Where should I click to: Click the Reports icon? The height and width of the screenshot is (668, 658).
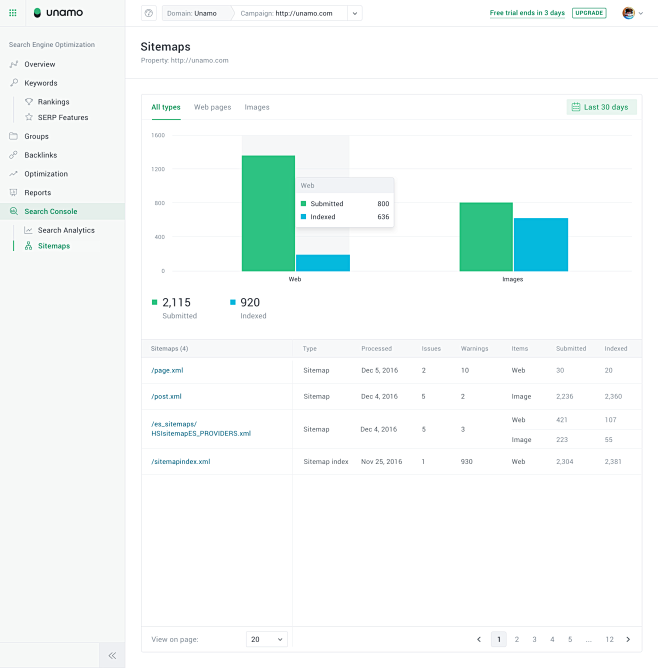(x=14, y=192)
